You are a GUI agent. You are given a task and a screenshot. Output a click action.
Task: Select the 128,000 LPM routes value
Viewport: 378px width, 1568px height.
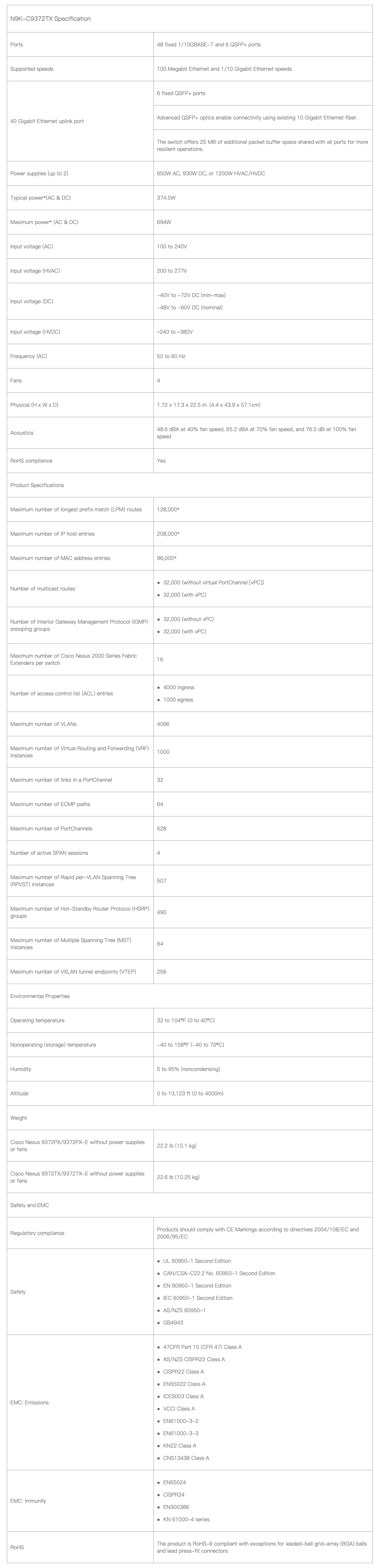coord(168,509)
